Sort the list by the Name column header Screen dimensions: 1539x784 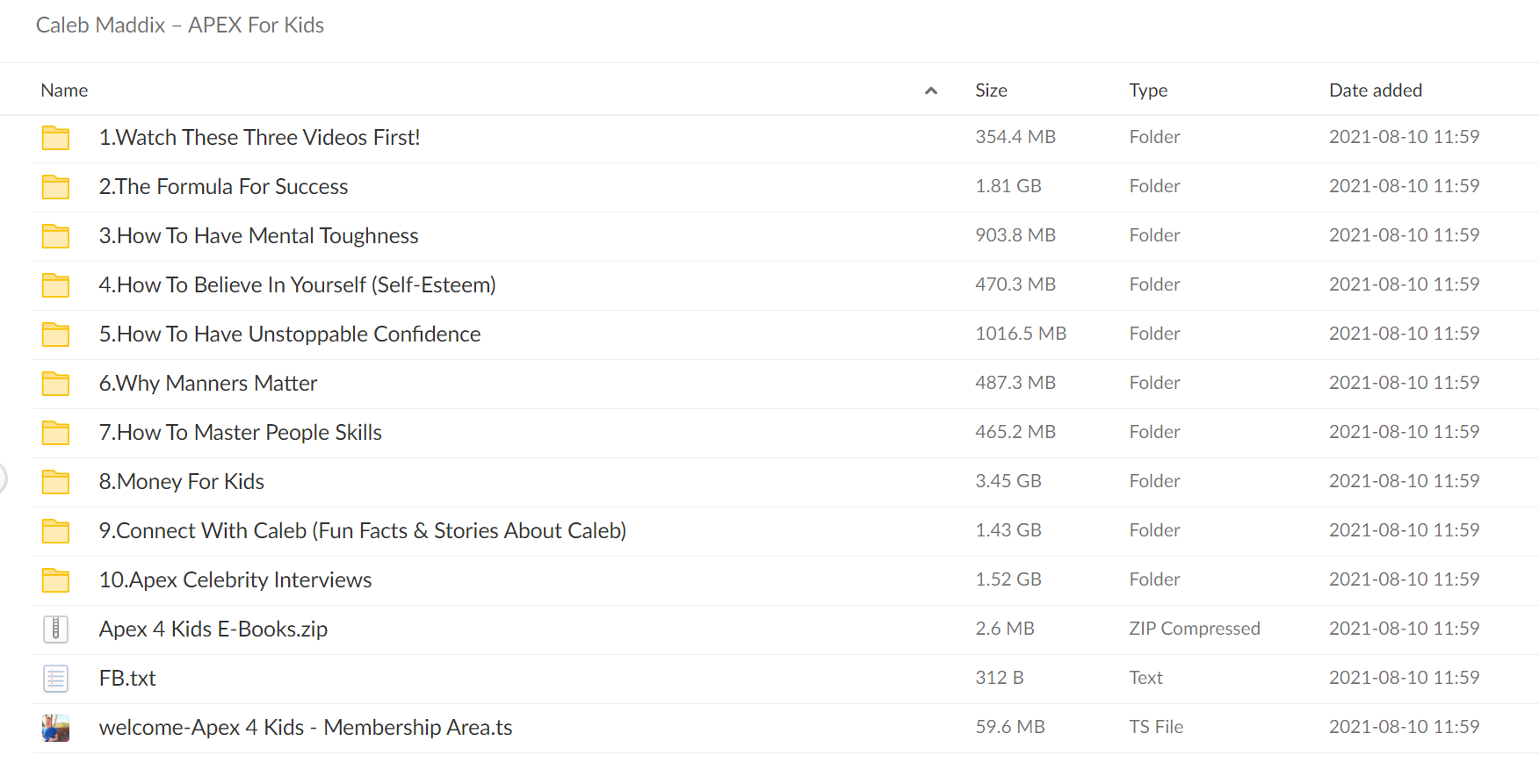[64, 90]
